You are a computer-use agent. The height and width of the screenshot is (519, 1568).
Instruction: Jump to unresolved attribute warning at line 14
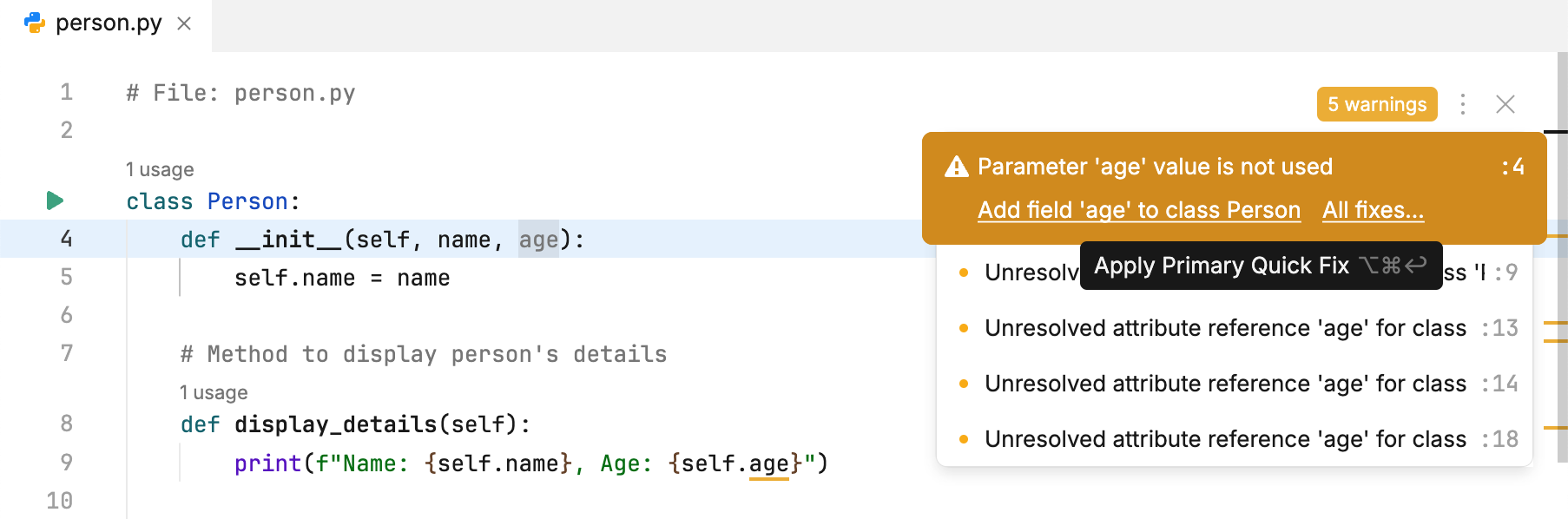(1224, 384)
